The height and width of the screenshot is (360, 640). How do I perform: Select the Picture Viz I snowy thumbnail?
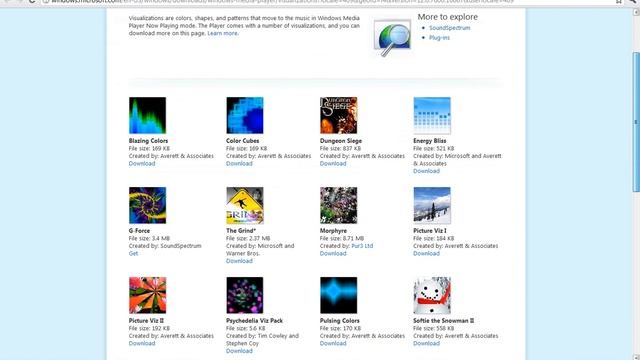coord(432,205)
